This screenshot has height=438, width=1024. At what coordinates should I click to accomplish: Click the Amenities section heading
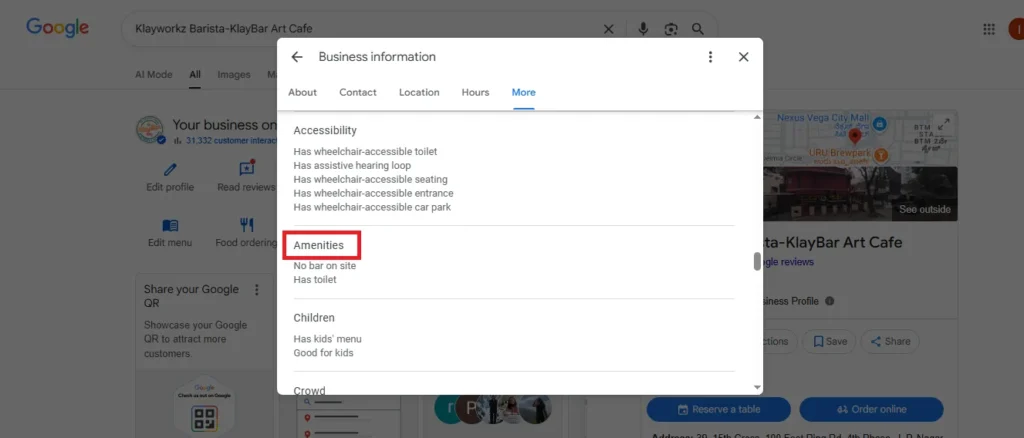318,245
